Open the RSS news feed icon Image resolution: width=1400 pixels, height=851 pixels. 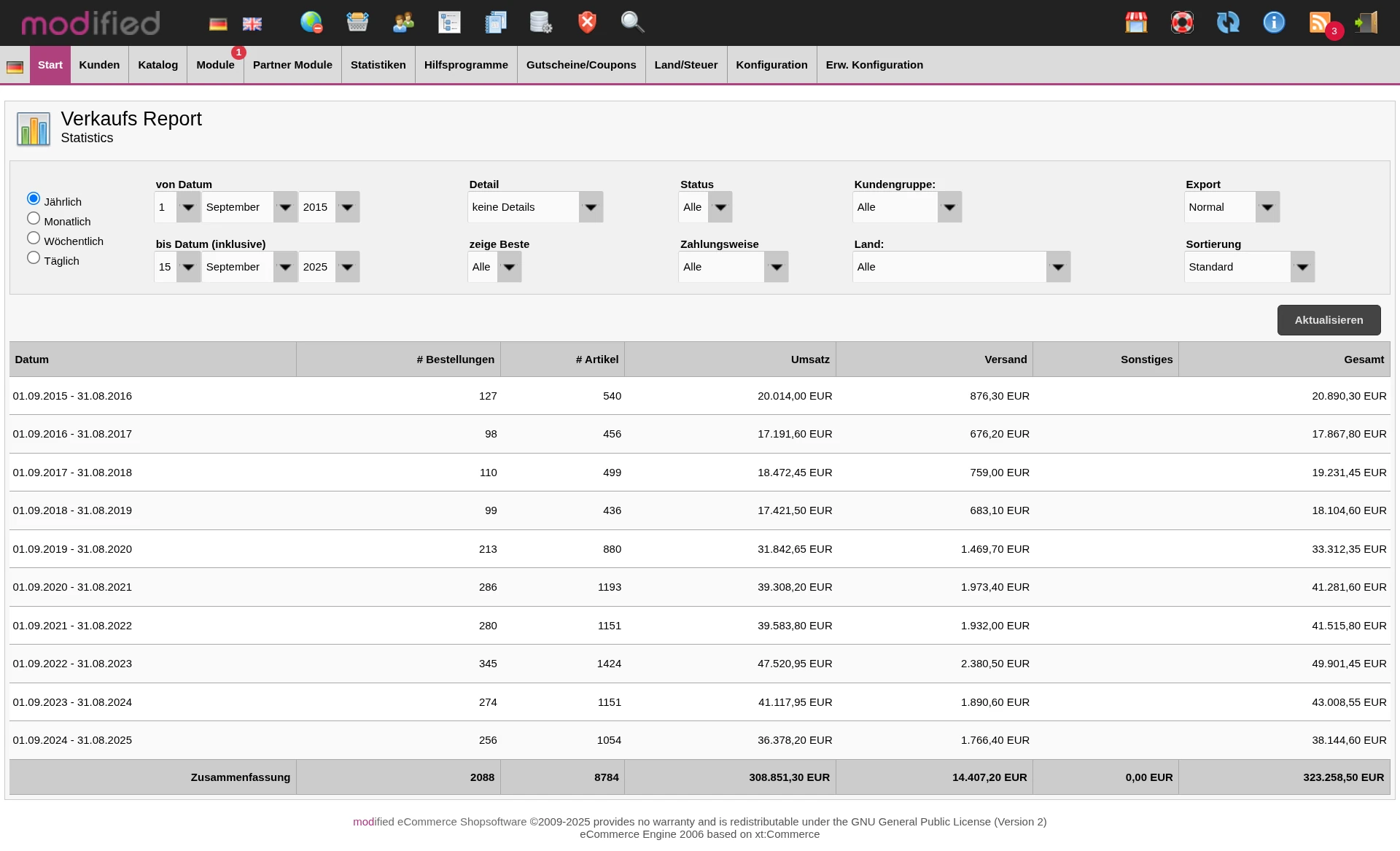point(1320,22)
